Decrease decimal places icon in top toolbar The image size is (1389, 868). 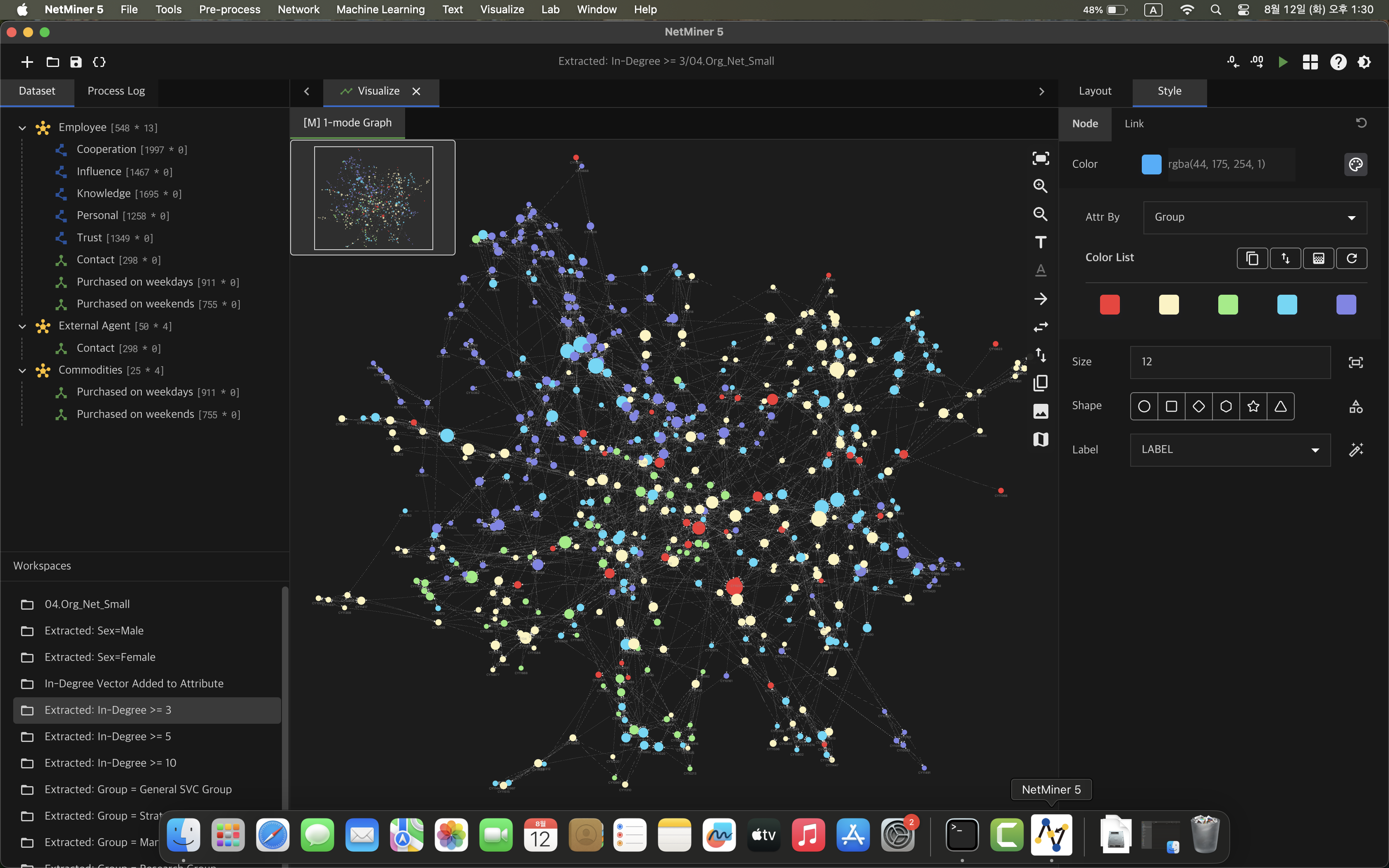click(x=1232, y=62)
